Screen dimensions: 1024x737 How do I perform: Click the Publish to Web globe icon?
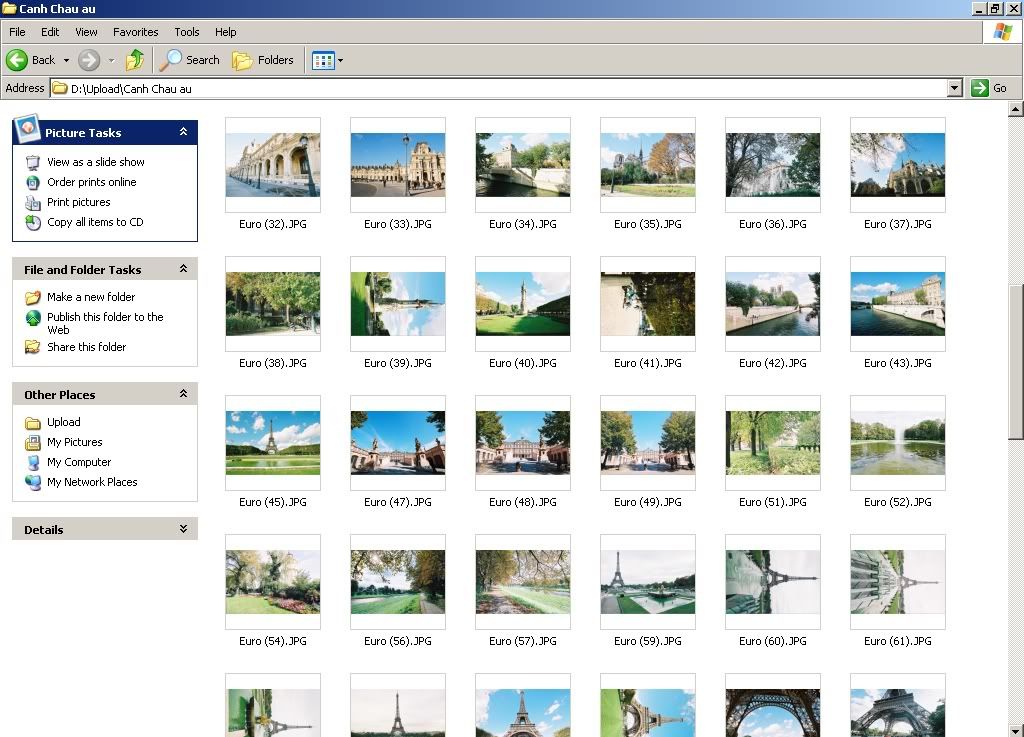[x=33, y=318]
